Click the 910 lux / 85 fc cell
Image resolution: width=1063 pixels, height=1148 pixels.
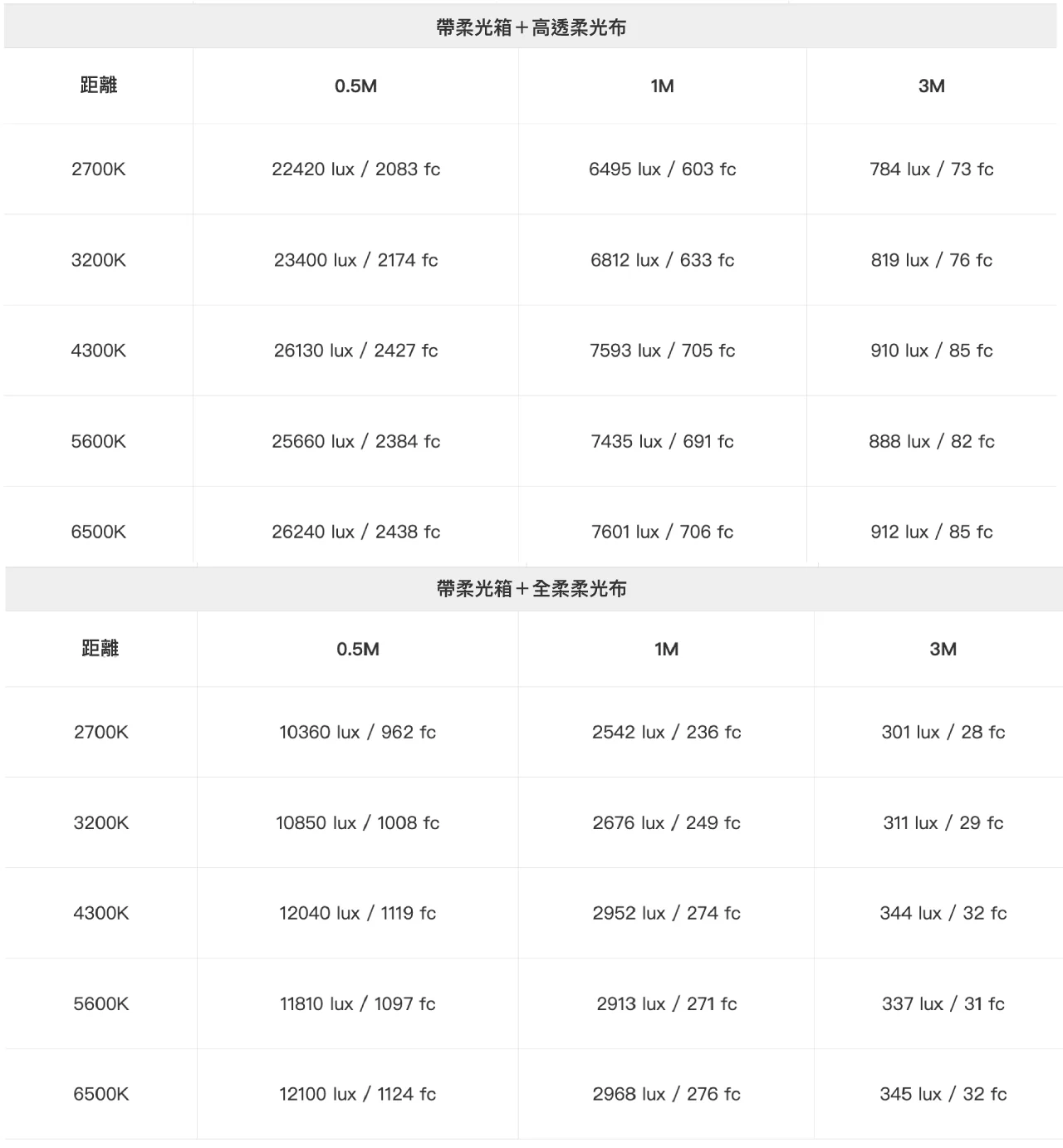931,351
